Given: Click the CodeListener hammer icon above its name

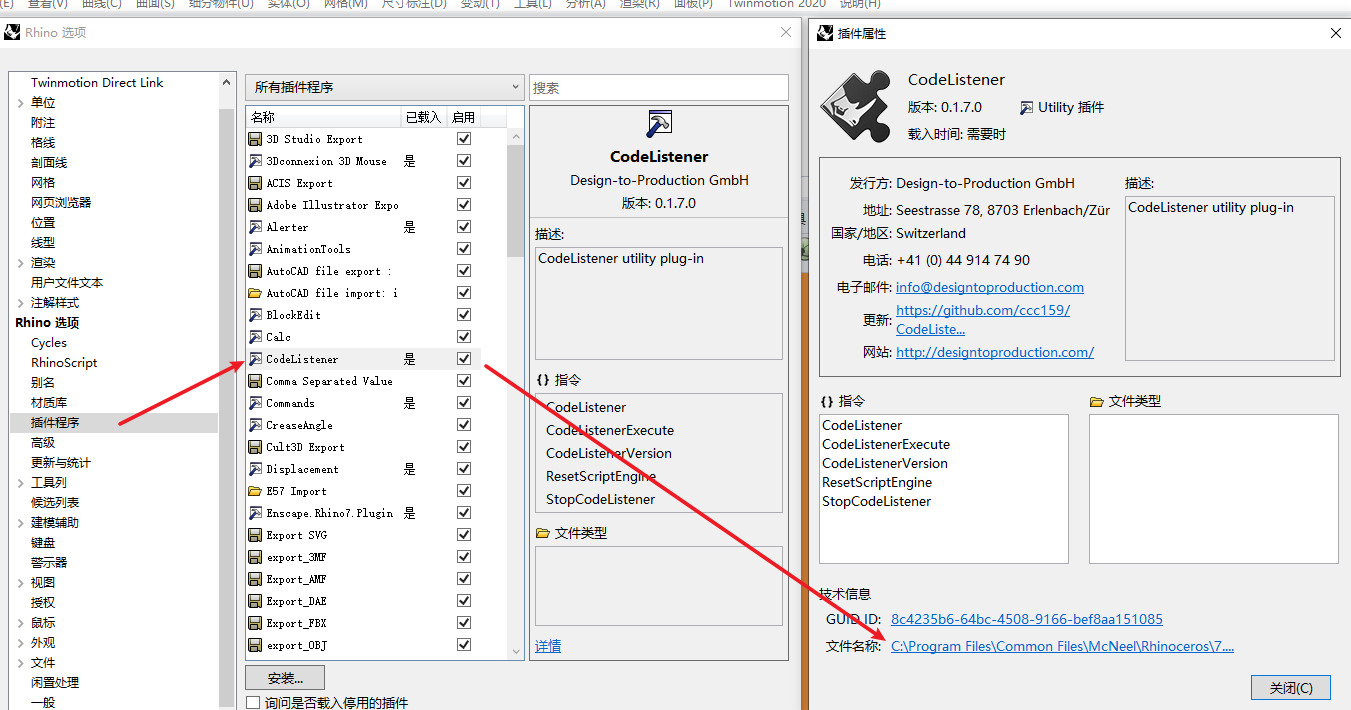Looking at the screenshot, I should coord(659,123).
